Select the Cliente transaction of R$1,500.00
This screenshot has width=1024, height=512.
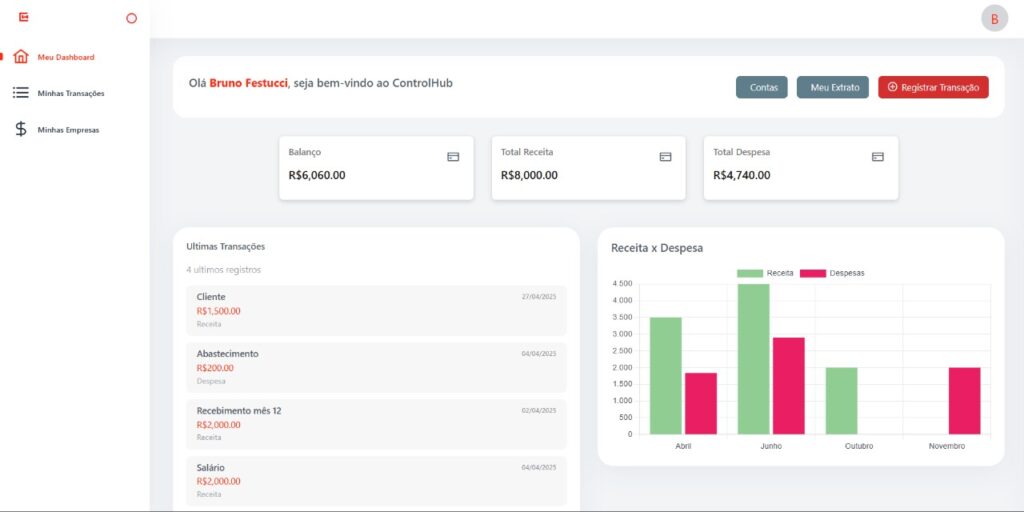click(x=376, y=310)
